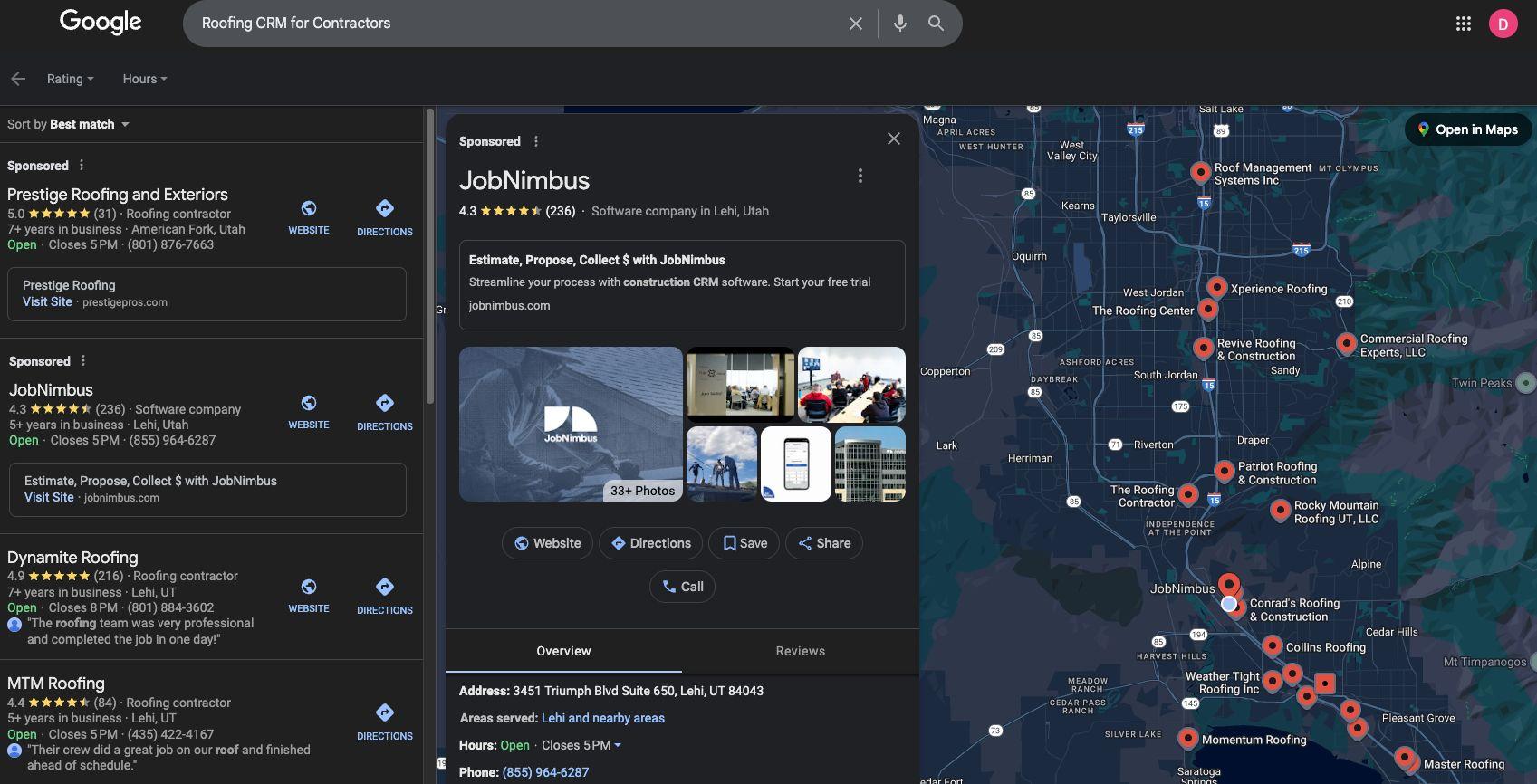Go to the Google homepage logo
1537x784 pixels.
tap(101, 23)
